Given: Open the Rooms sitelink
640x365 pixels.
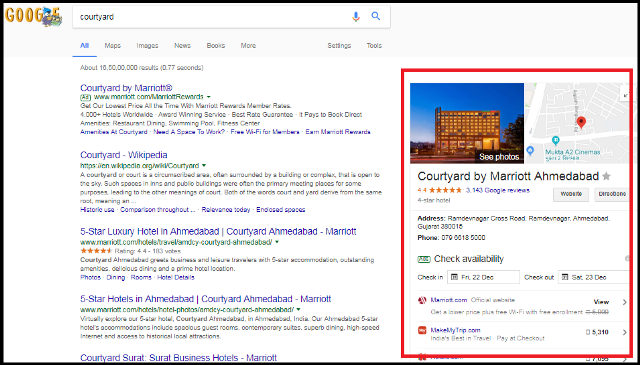Looking at the screenshot, I should [x=141, y=278].
